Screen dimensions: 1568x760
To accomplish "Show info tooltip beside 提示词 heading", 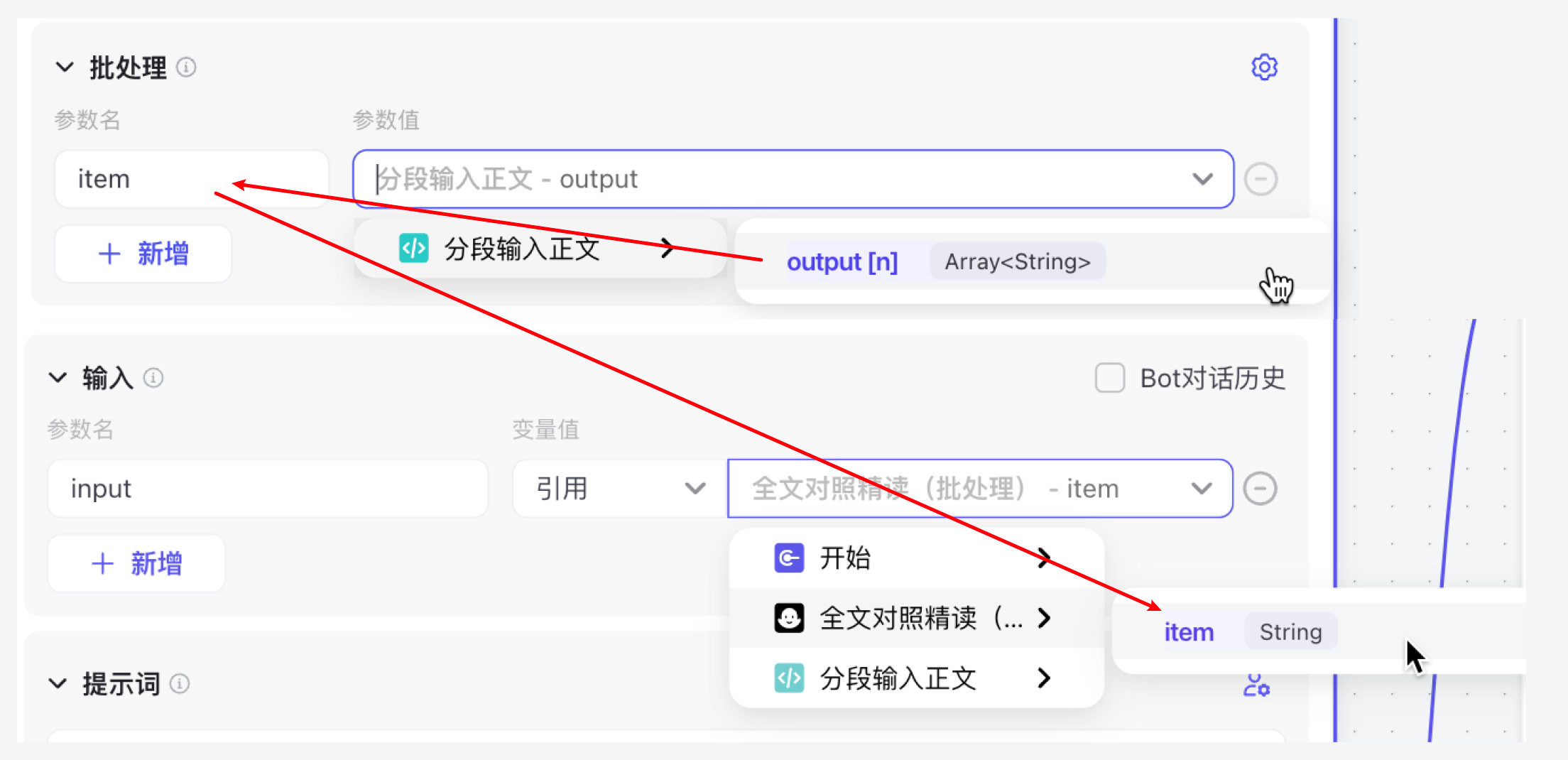I will (180, 683).
